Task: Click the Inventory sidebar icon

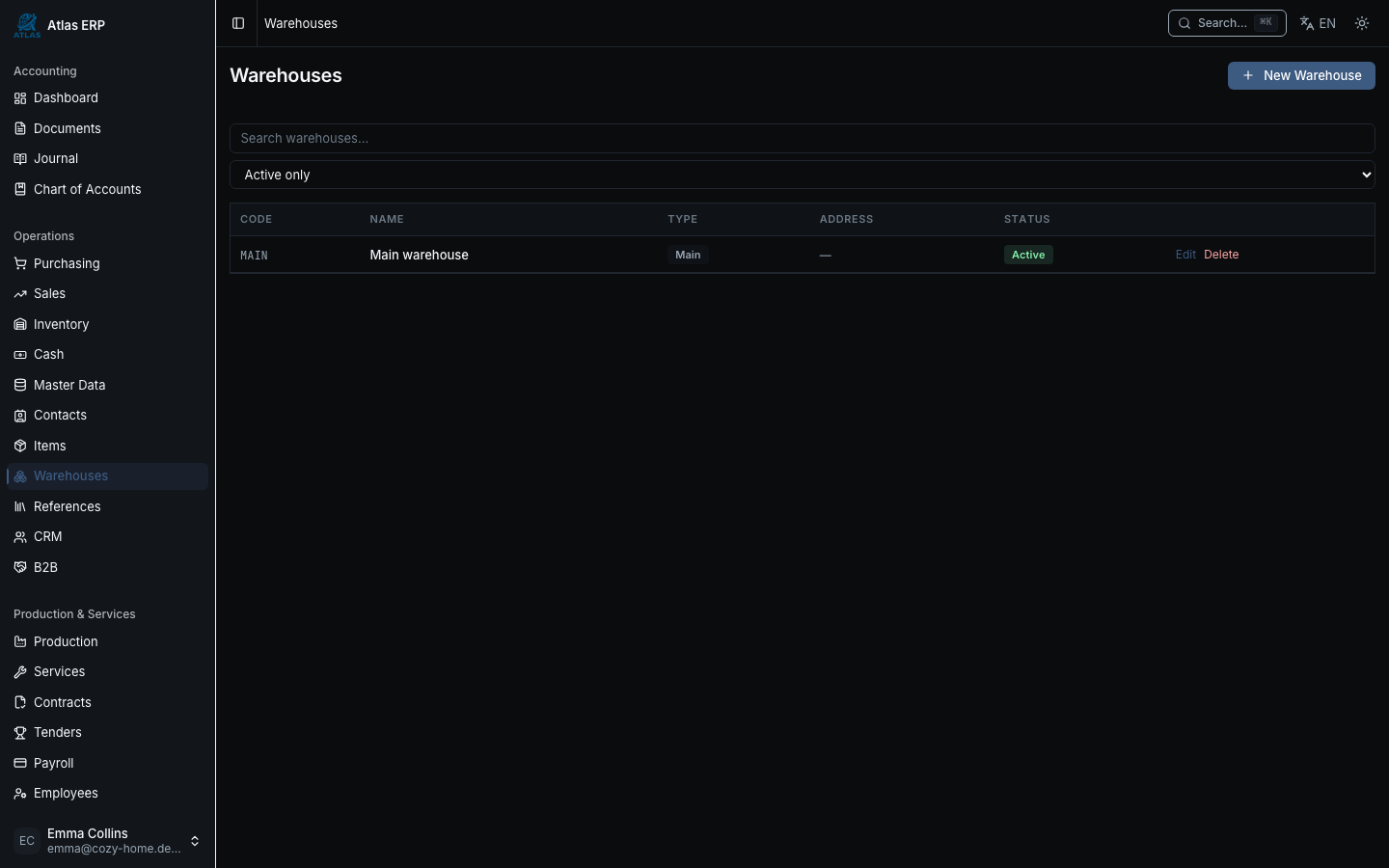Action: (20, 324)
